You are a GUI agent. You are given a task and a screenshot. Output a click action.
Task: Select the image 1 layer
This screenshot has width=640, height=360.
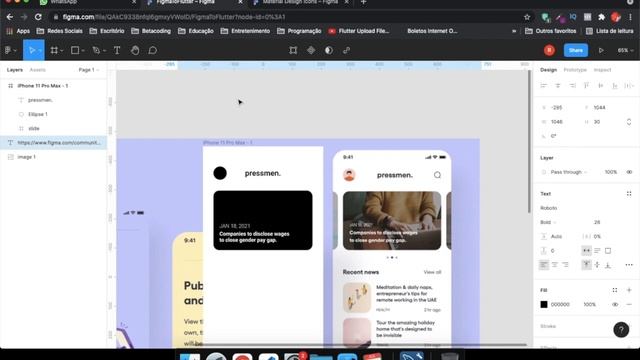[27, 157]
